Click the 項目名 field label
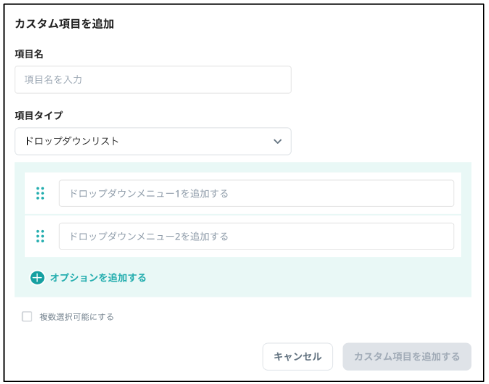 point(29,54)
